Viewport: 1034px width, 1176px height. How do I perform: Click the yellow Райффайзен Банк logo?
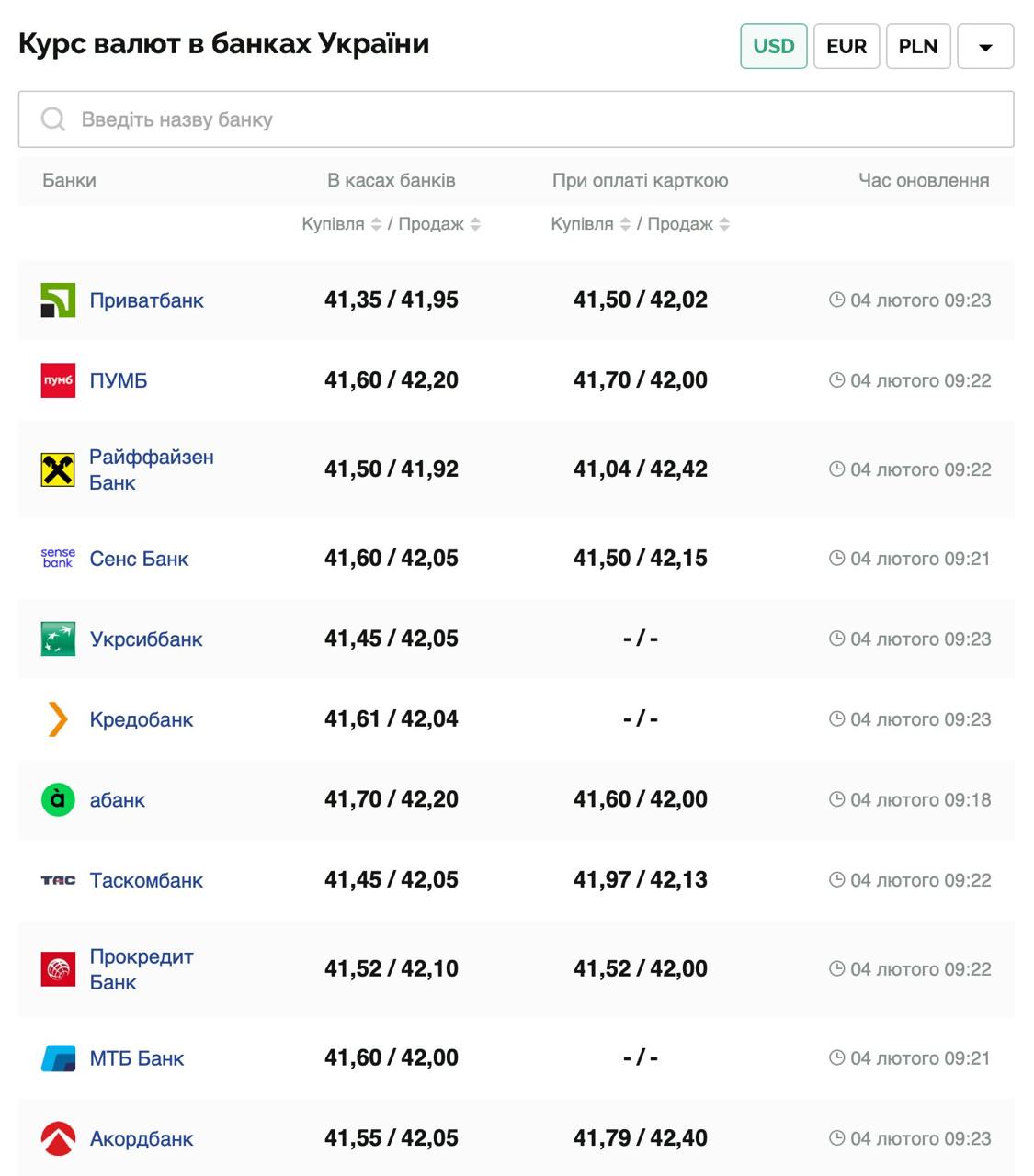point(58,469)
